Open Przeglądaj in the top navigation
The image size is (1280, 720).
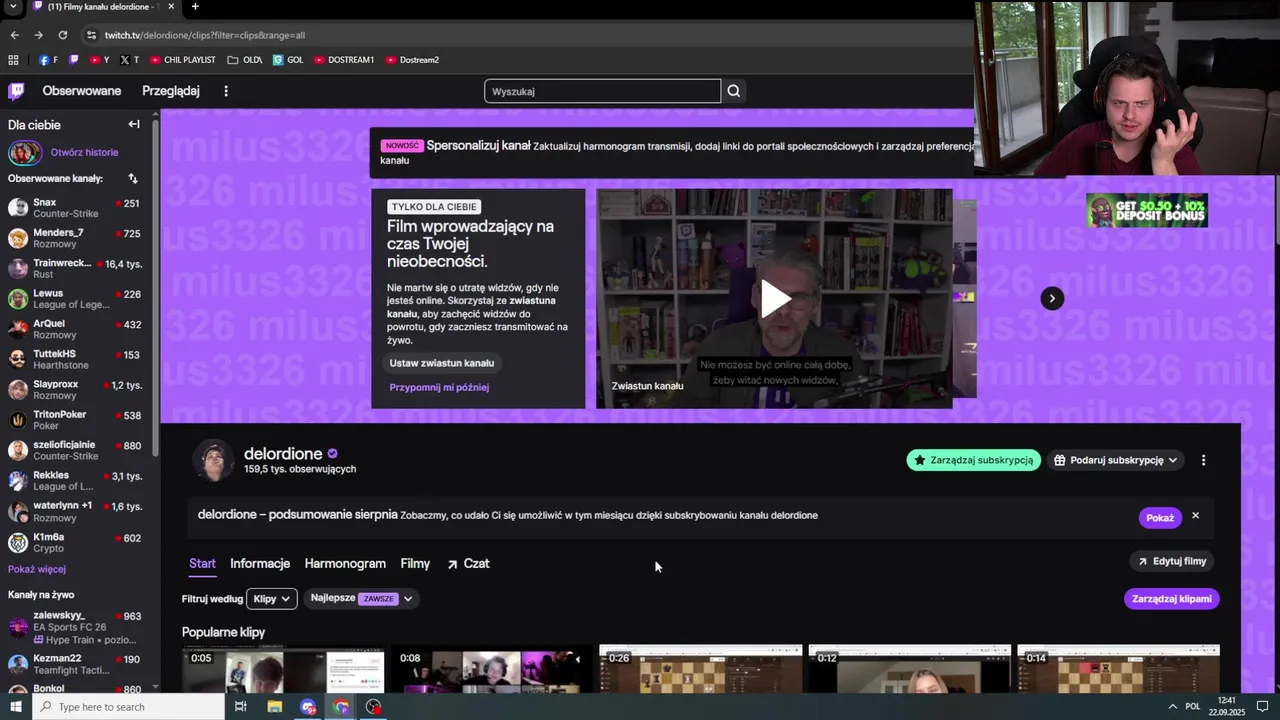point(171,91)
